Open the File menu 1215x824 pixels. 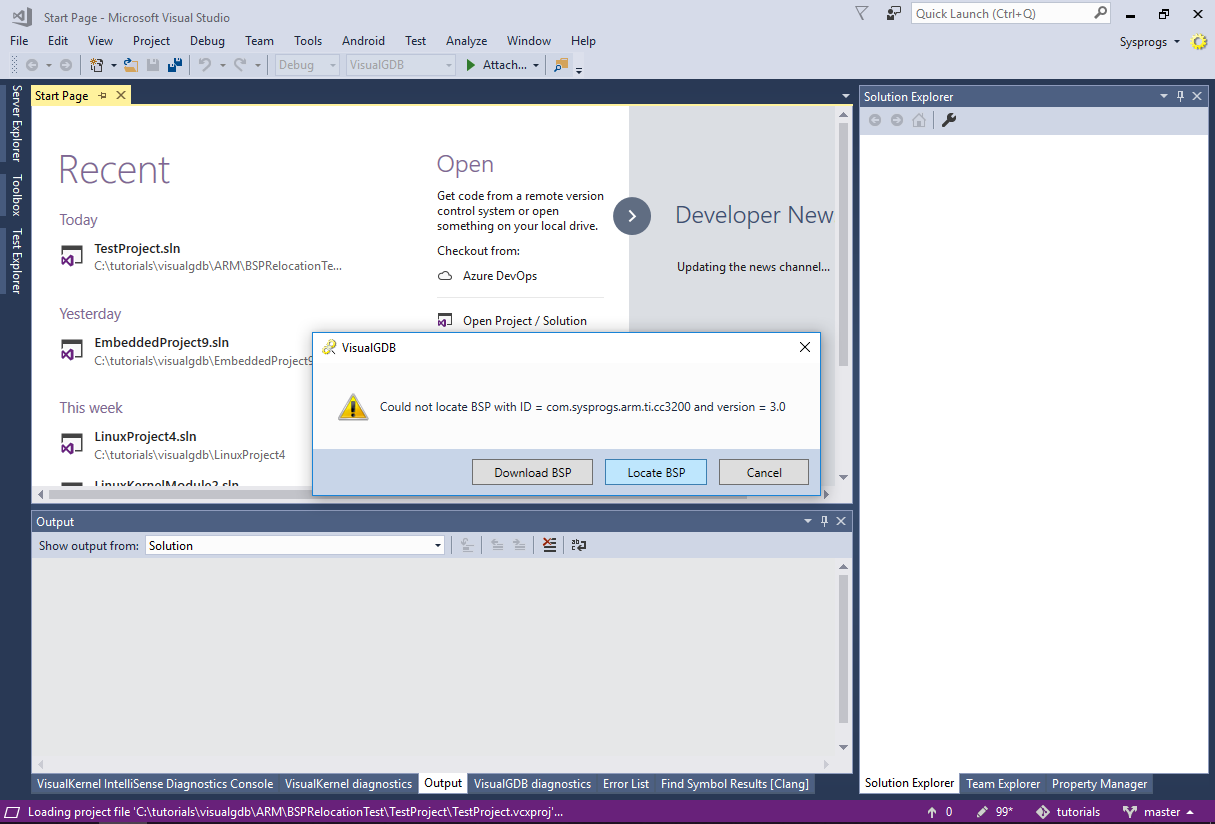coord(19,41)
